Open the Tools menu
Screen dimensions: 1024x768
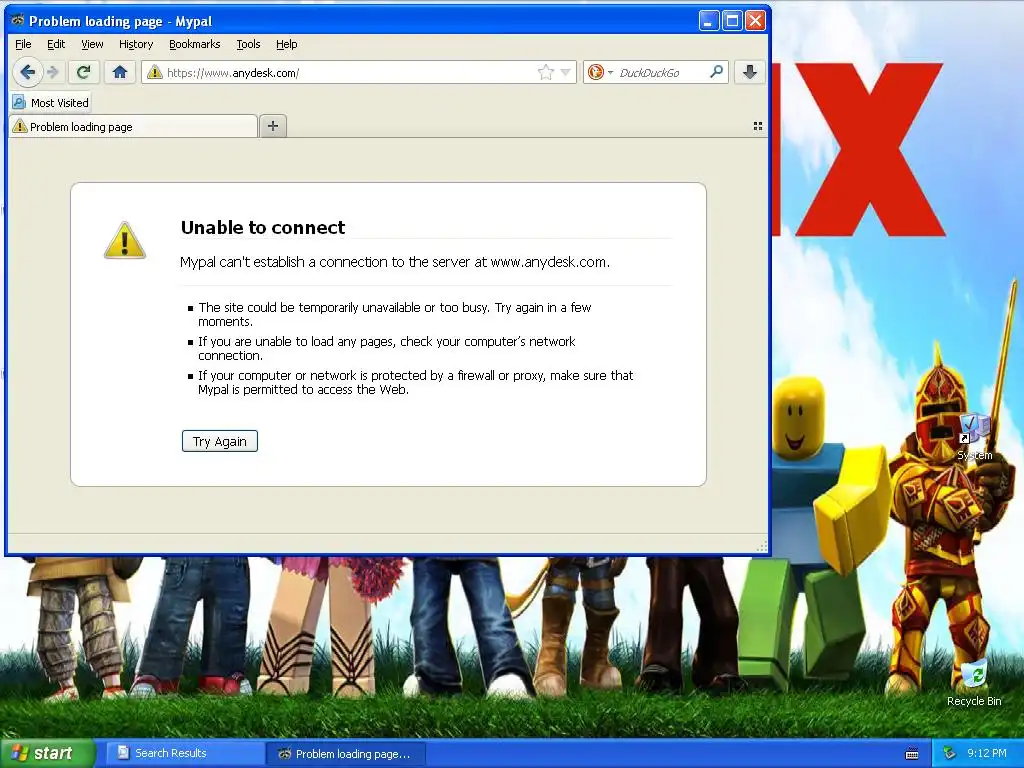pos(248,44)
